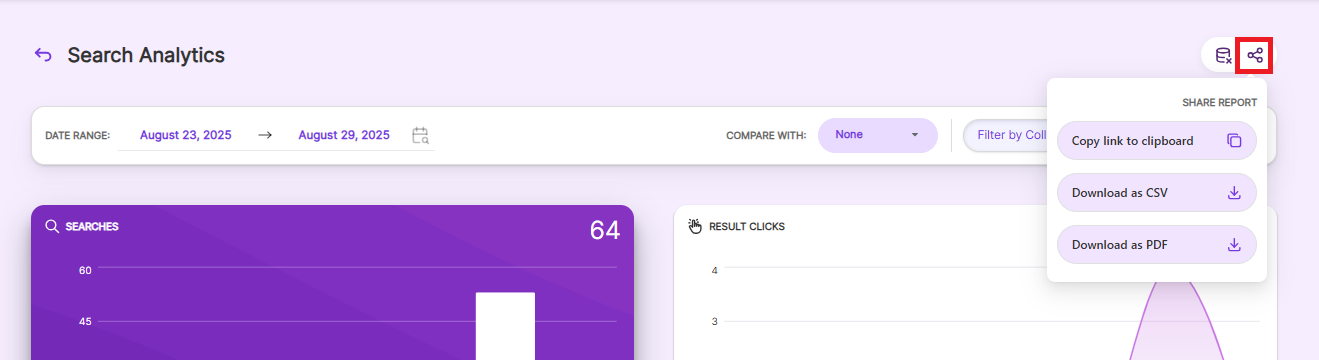This screenshot has width=1319, height=360.
Task: Click the hand icon beside Result Clicks
Action: pyautogui.click(x=696, y=226)
